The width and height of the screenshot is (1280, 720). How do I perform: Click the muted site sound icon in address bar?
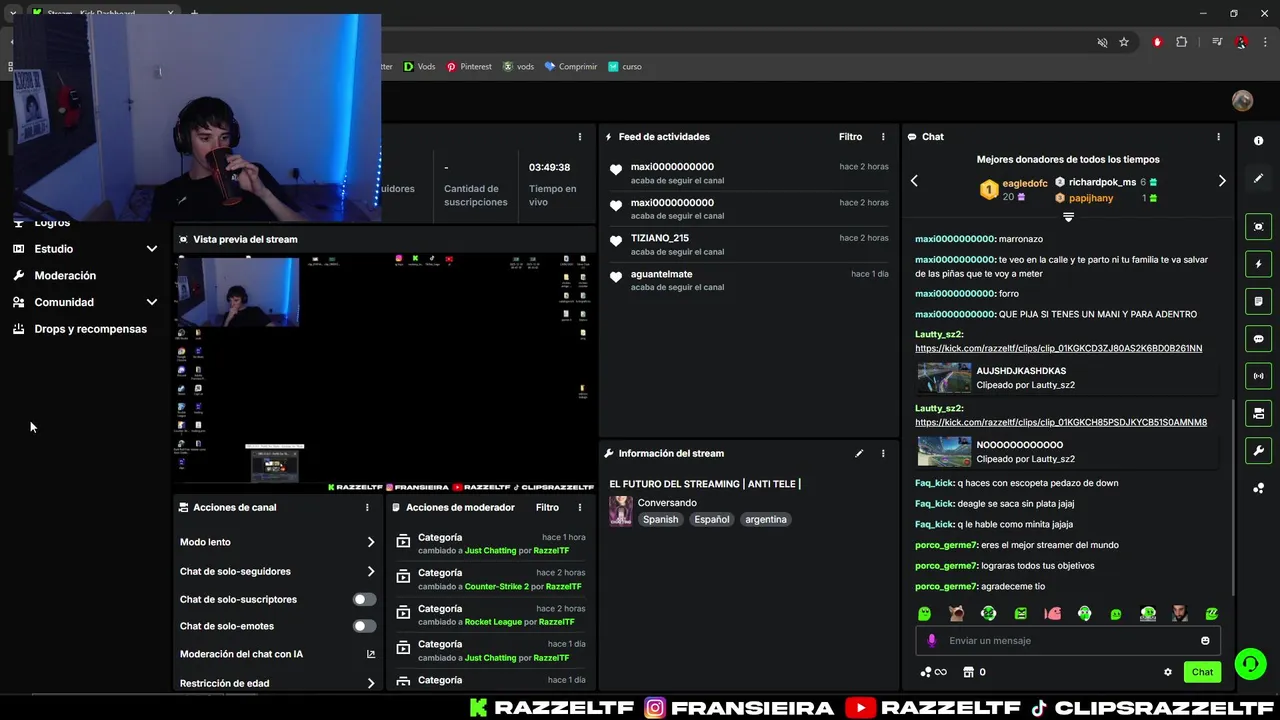point(1102,42)
